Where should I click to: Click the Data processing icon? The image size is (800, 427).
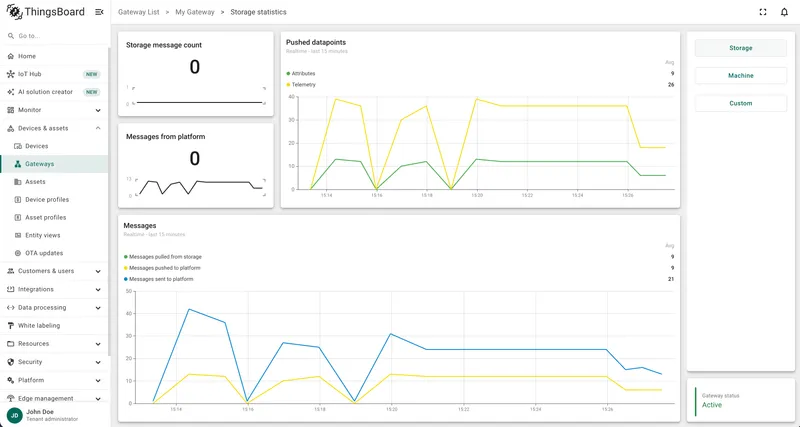pos(11,308)
